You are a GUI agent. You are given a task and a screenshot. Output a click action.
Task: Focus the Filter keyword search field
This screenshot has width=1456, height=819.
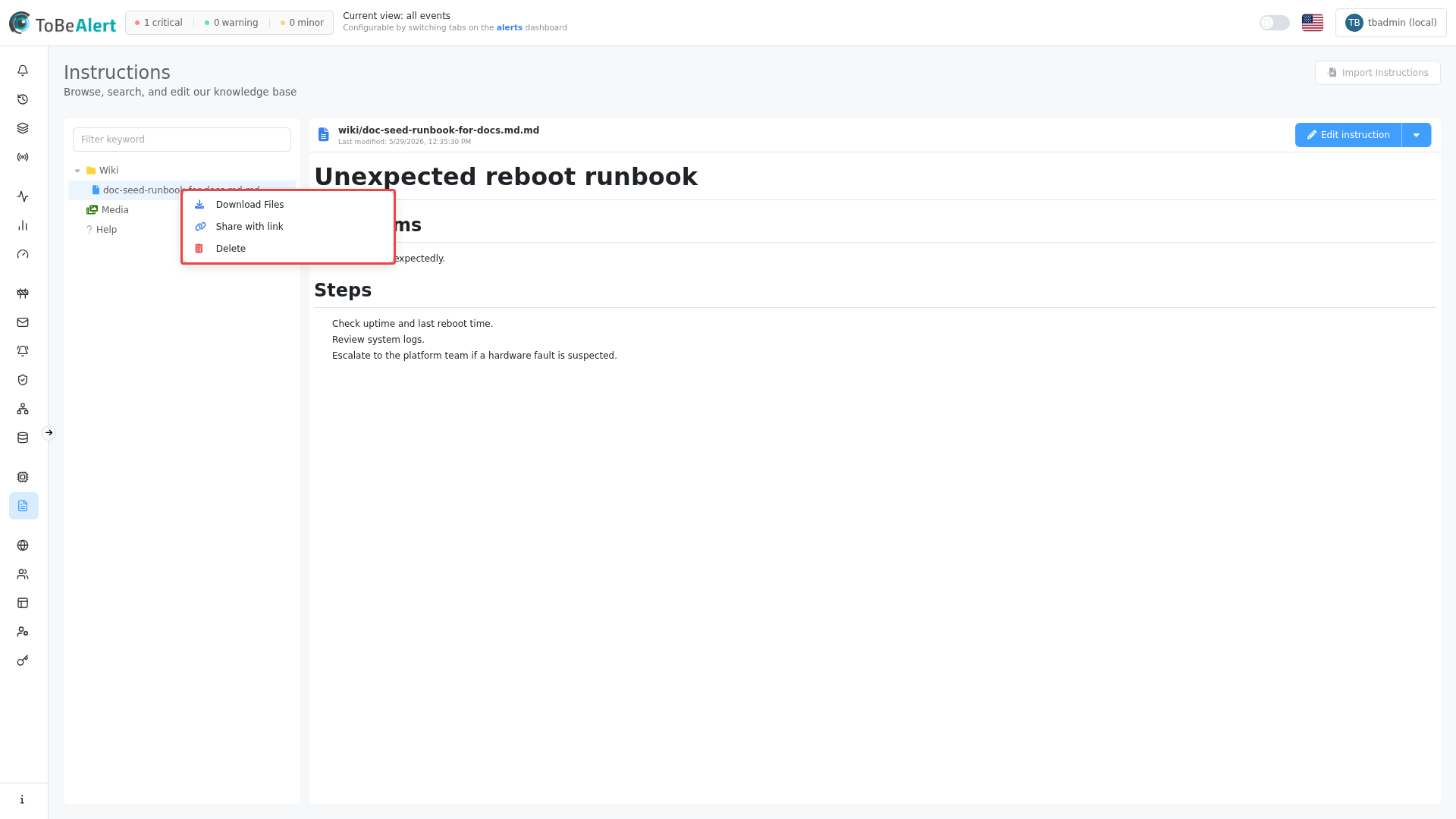click(182, 140)
